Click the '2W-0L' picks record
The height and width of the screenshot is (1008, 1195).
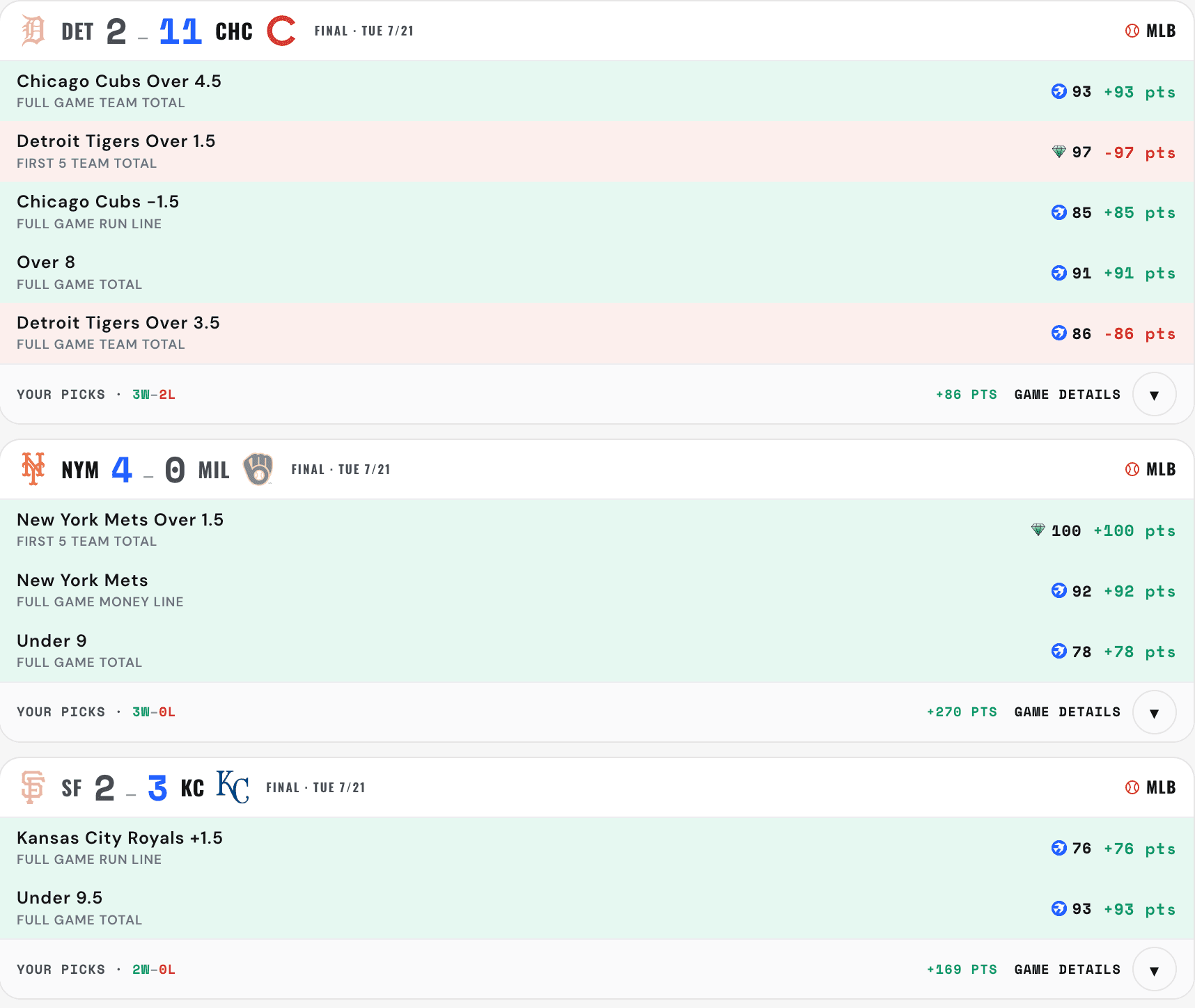pos(154,970)
